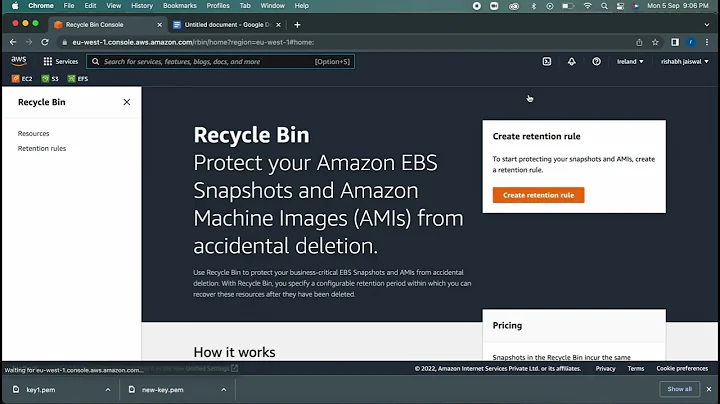The width and height of the screenshot is (720, 404).
Task: Open the S3 shortcut
Action: pos(50,79)
